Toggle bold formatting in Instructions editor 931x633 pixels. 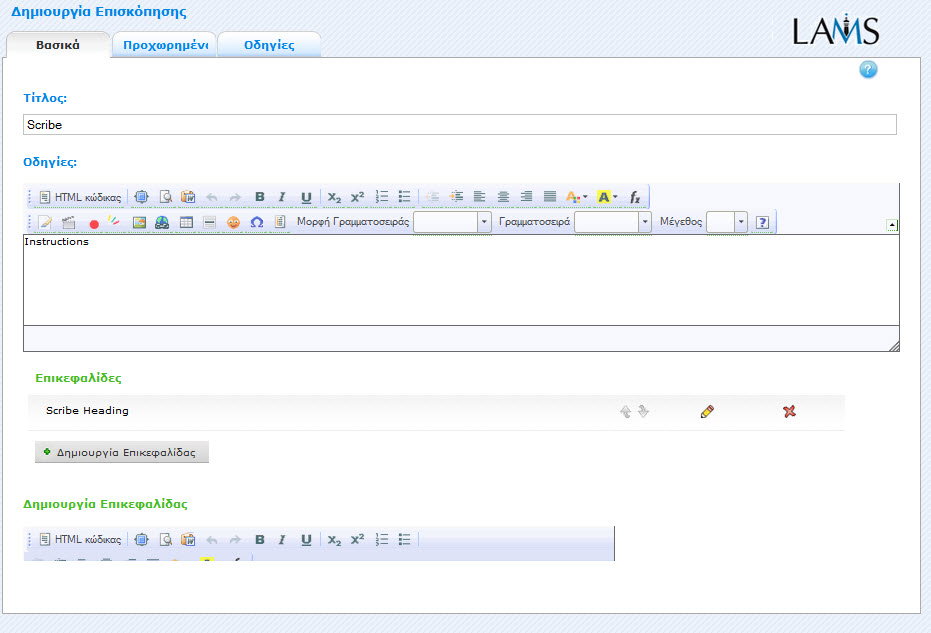tap(260, 197)
